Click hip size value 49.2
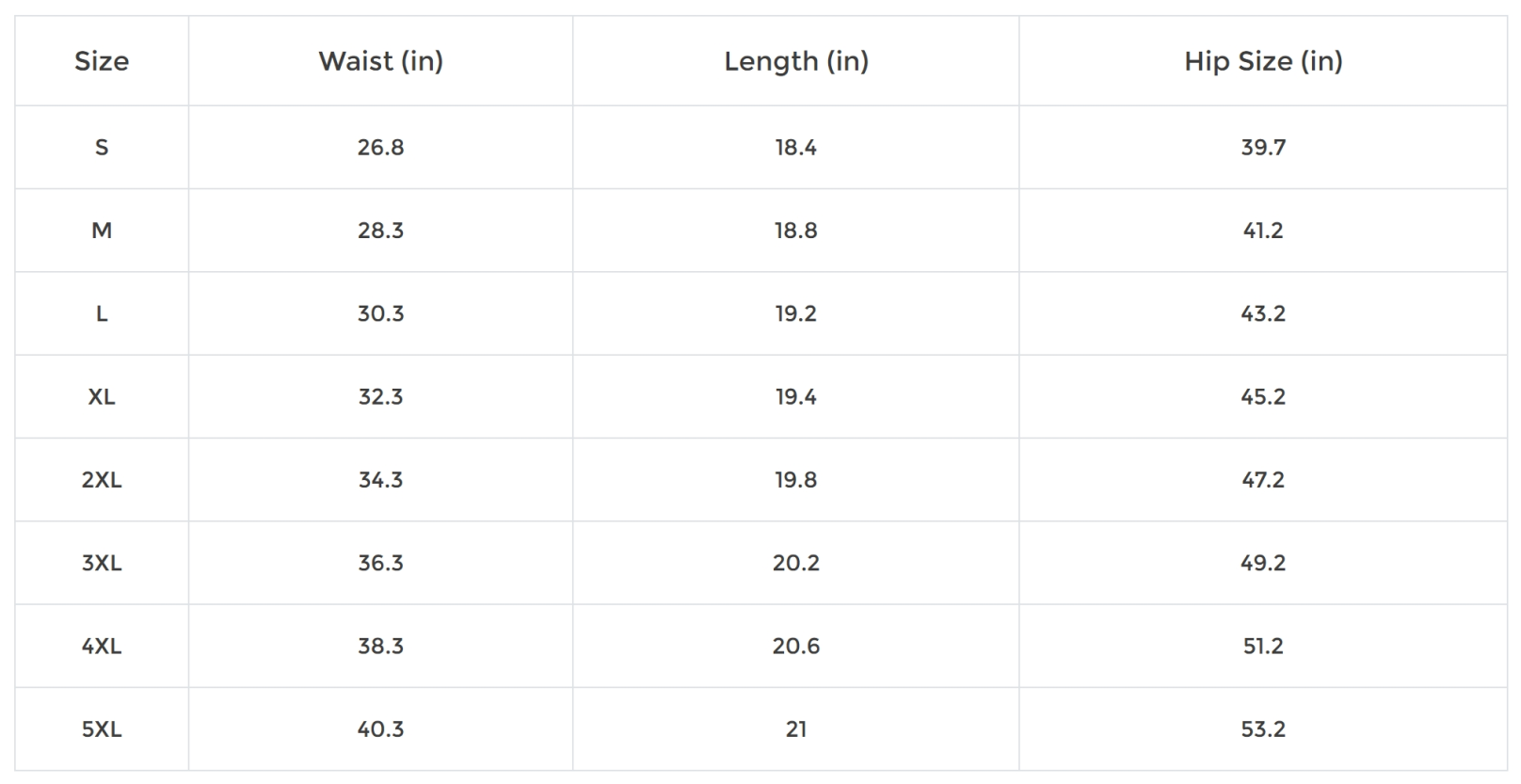 pos(1263,563)
